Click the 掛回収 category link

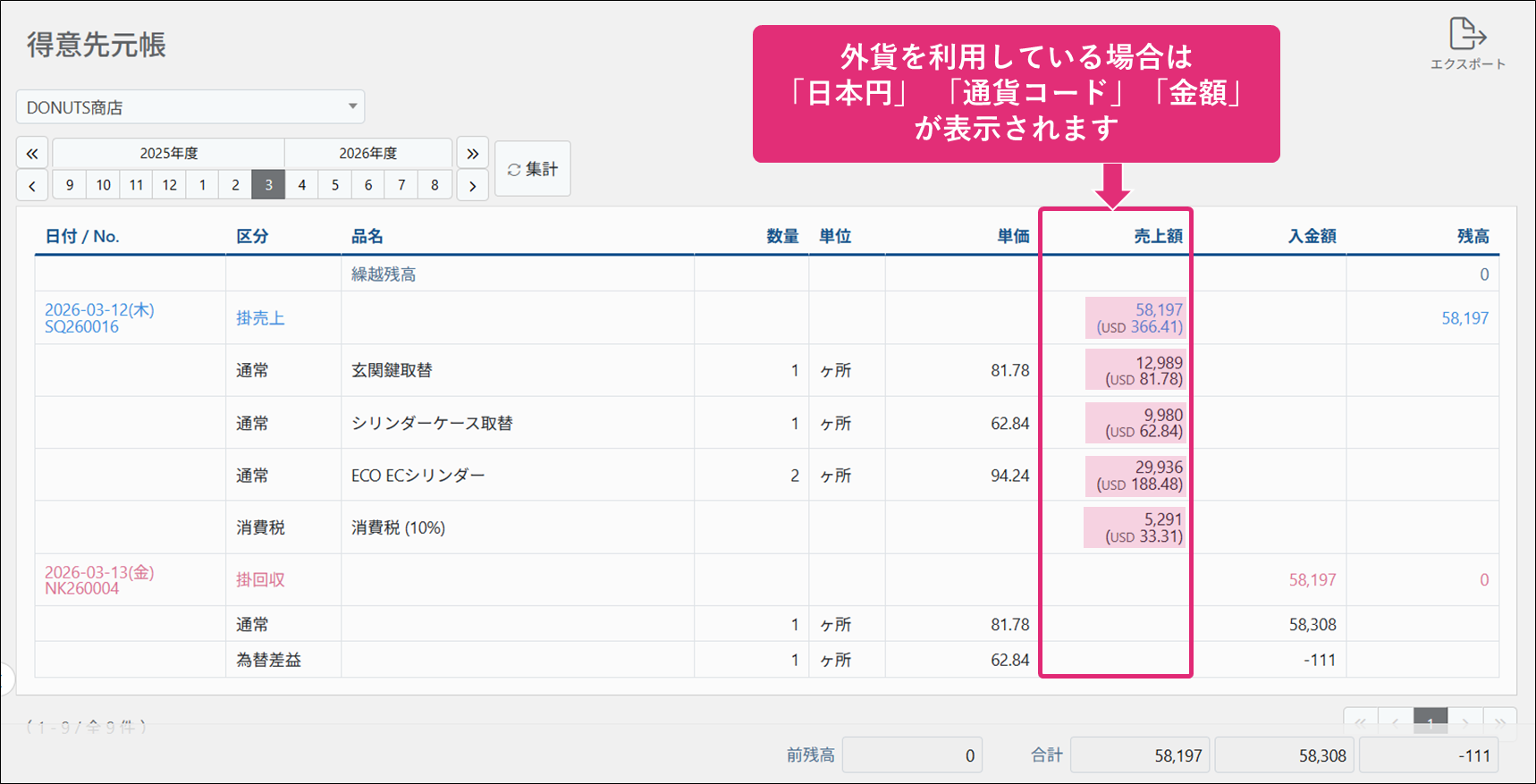click(260, 580)
